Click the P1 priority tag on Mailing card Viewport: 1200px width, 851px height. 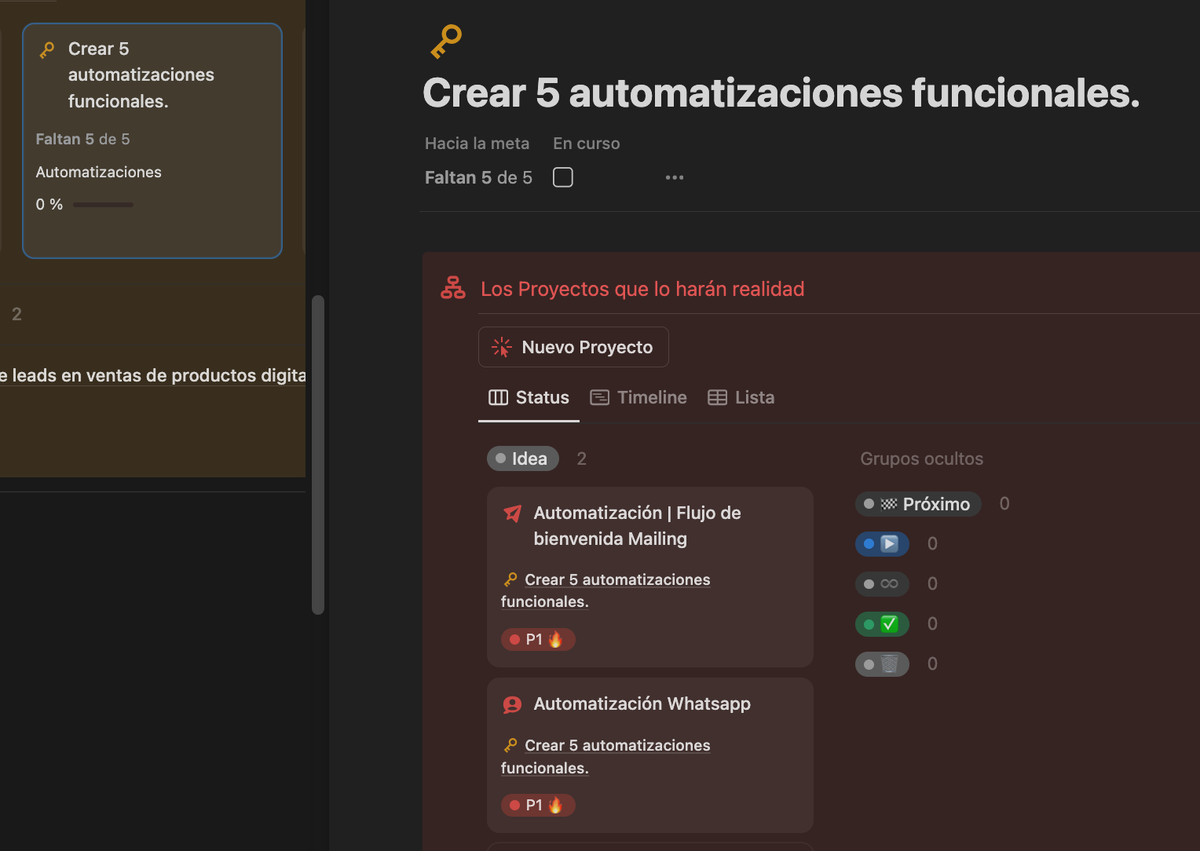pyautogui.click(x=538, y=639)
